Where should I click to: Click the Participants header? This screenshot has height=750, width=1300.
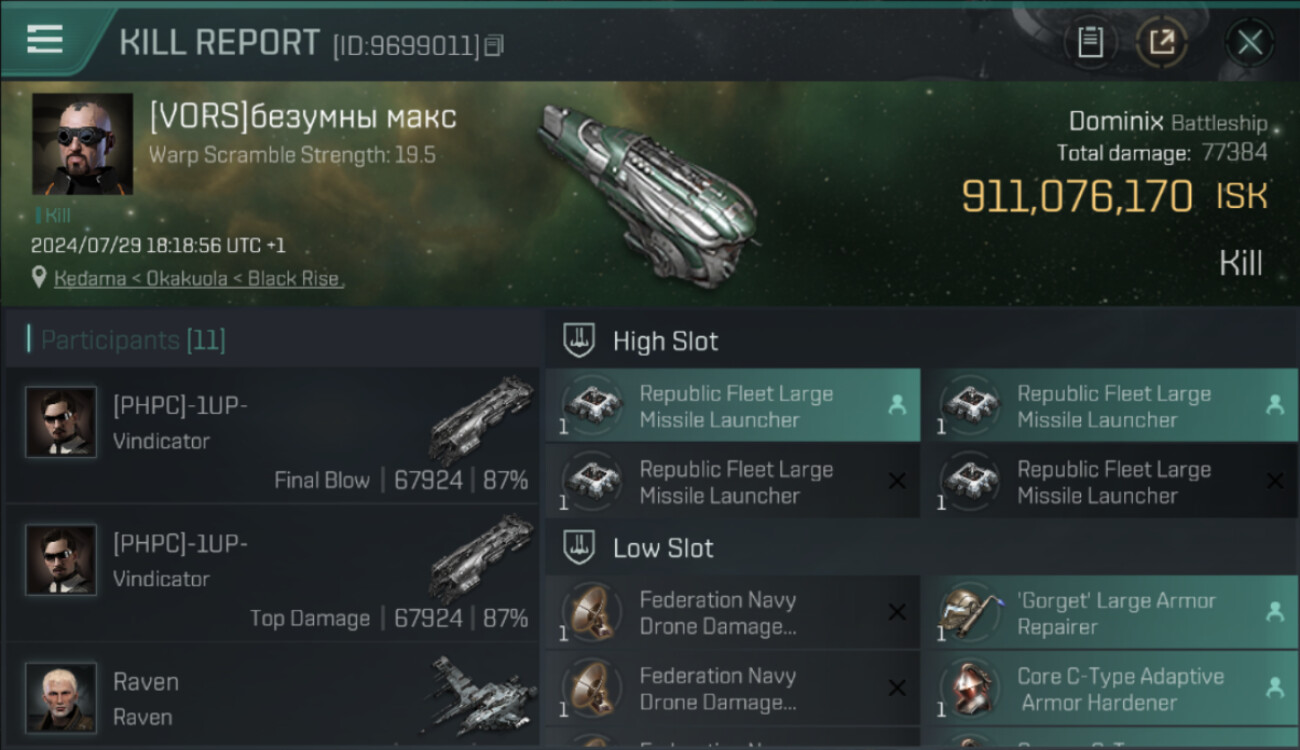[132, 340]
